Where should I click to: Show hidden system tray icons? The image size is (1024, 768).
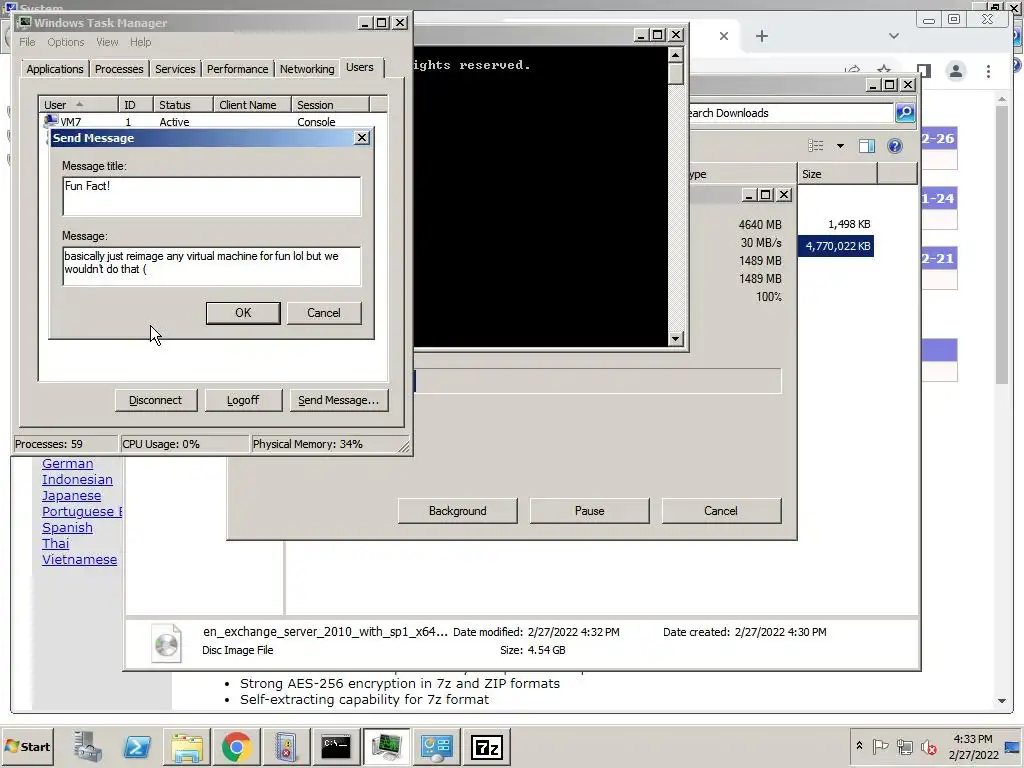(859, 746)
